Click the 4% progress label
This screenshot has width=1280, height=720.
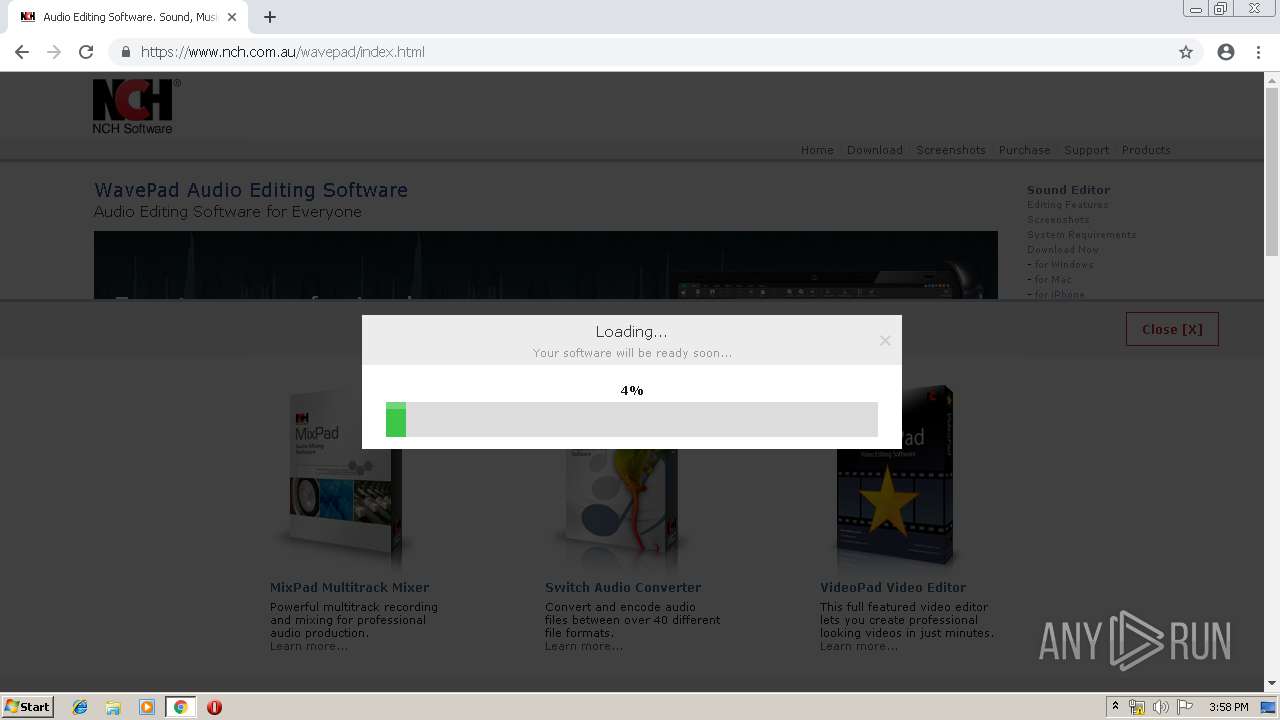(x=632, y=391)
